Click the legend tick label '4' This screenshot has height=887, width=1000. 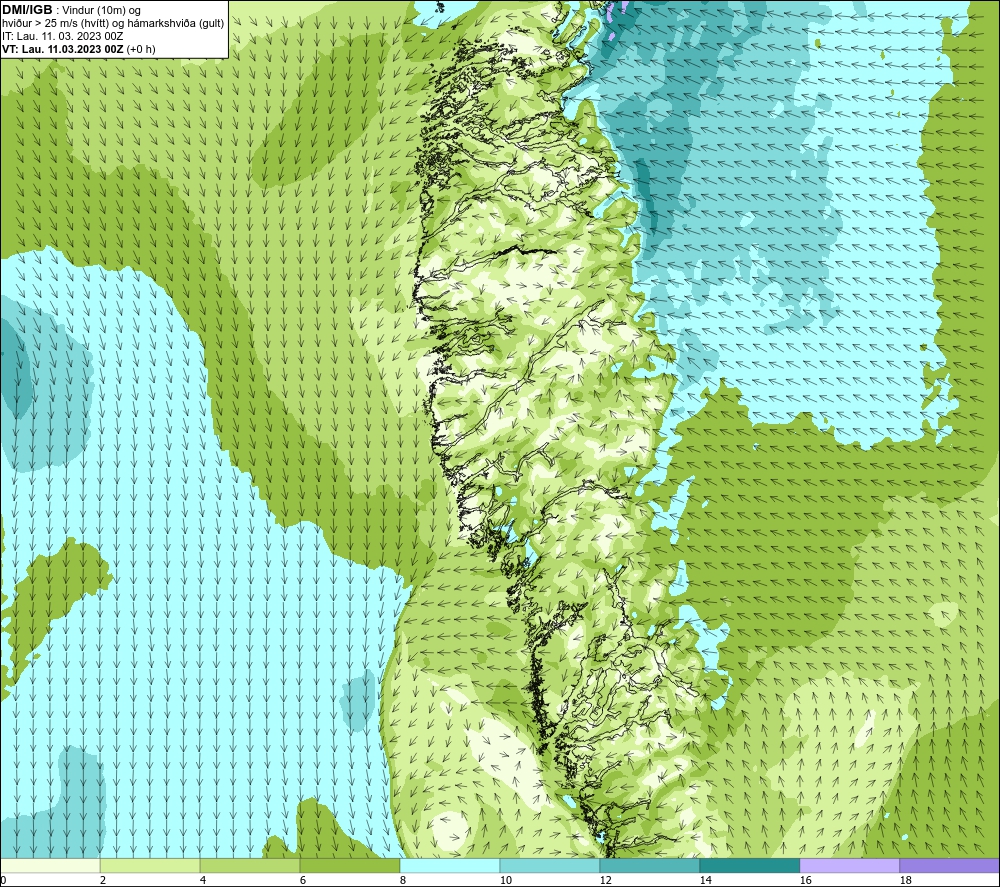coord(203,881)
